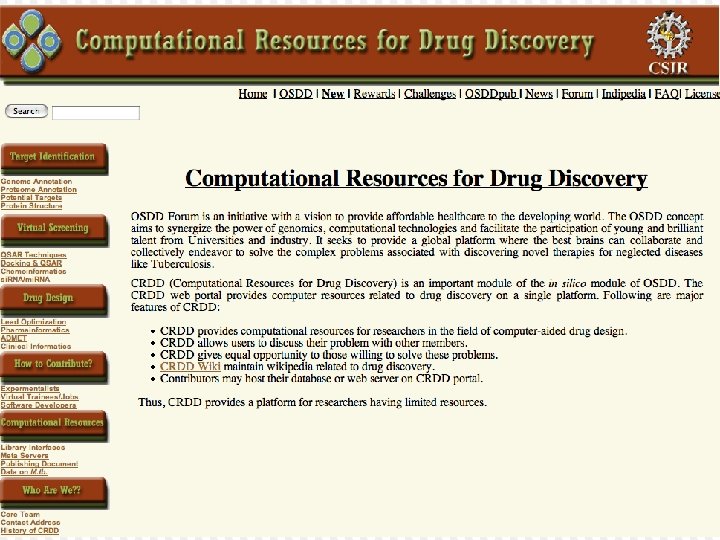Open the Challenges navigation link
This screenshot has height=540, width=720.
point(430,94)
